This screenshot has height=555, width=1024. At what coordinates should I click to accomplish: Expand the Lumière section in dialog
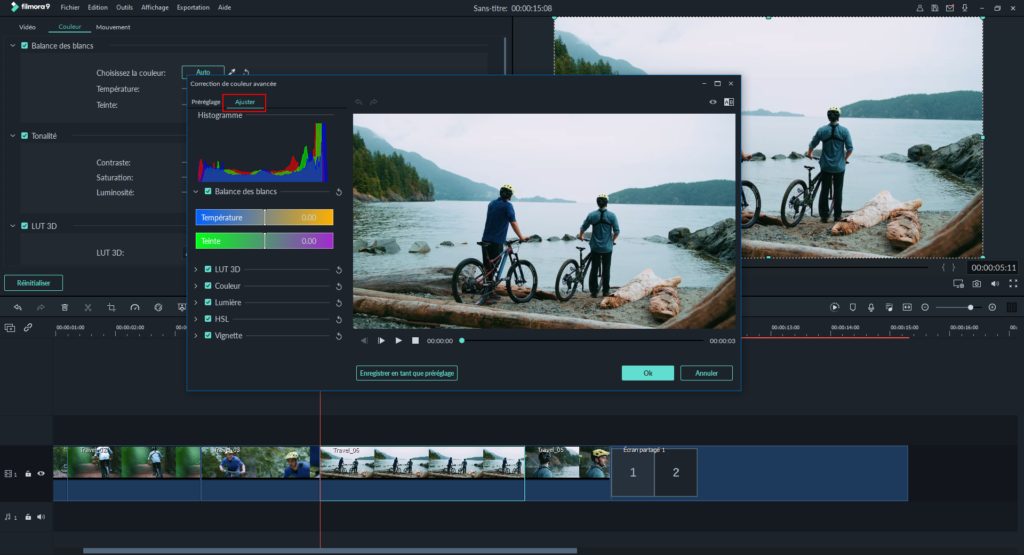196,302
